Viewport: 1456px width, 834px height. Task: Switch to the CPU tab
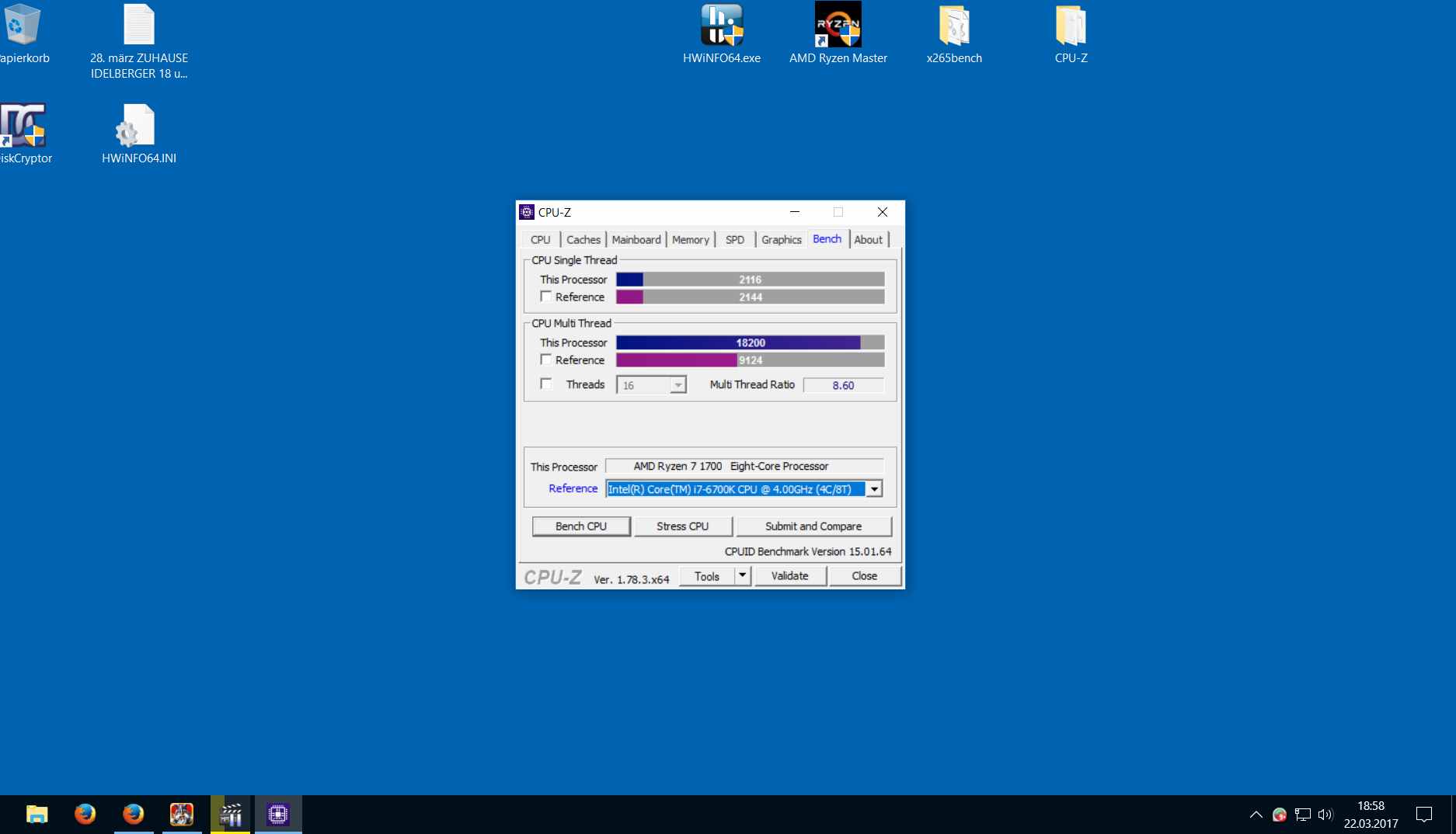541,240
